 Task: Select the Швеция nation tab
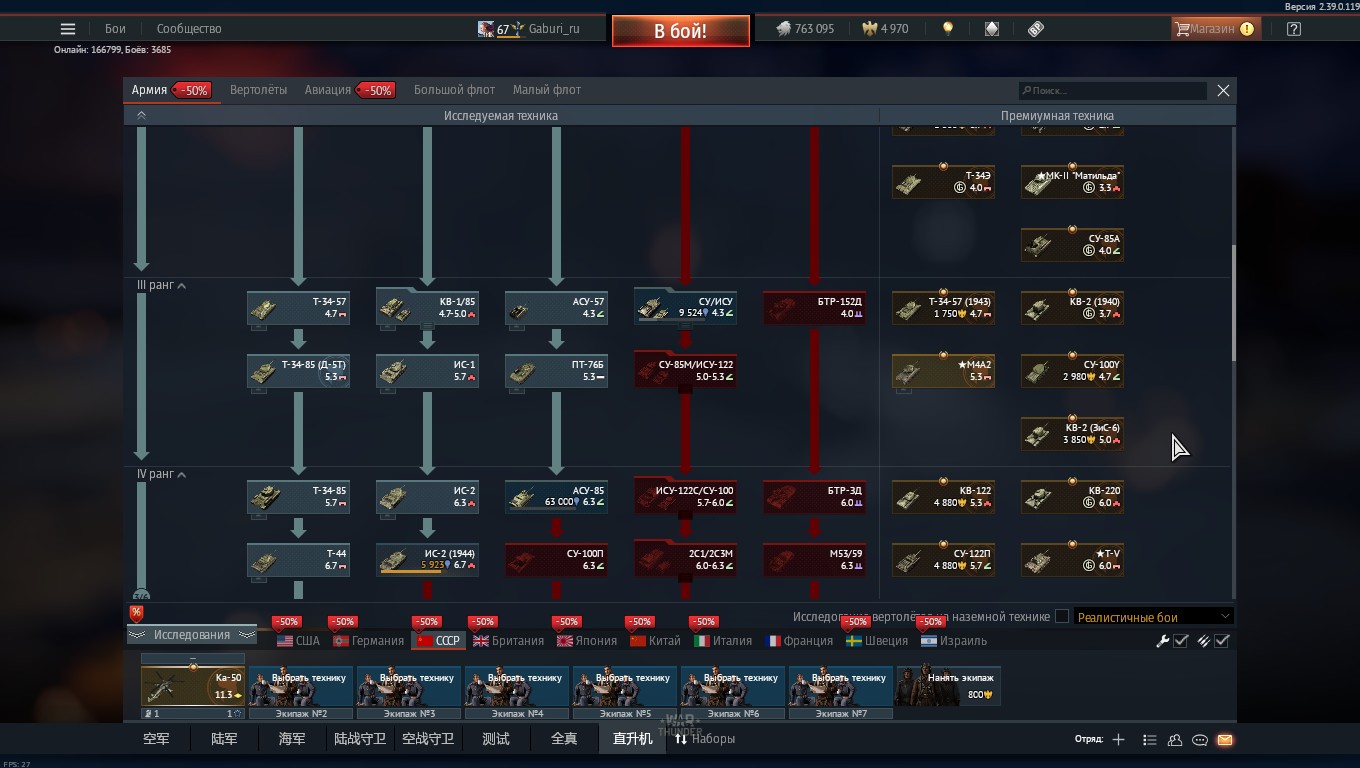(877, 641)
